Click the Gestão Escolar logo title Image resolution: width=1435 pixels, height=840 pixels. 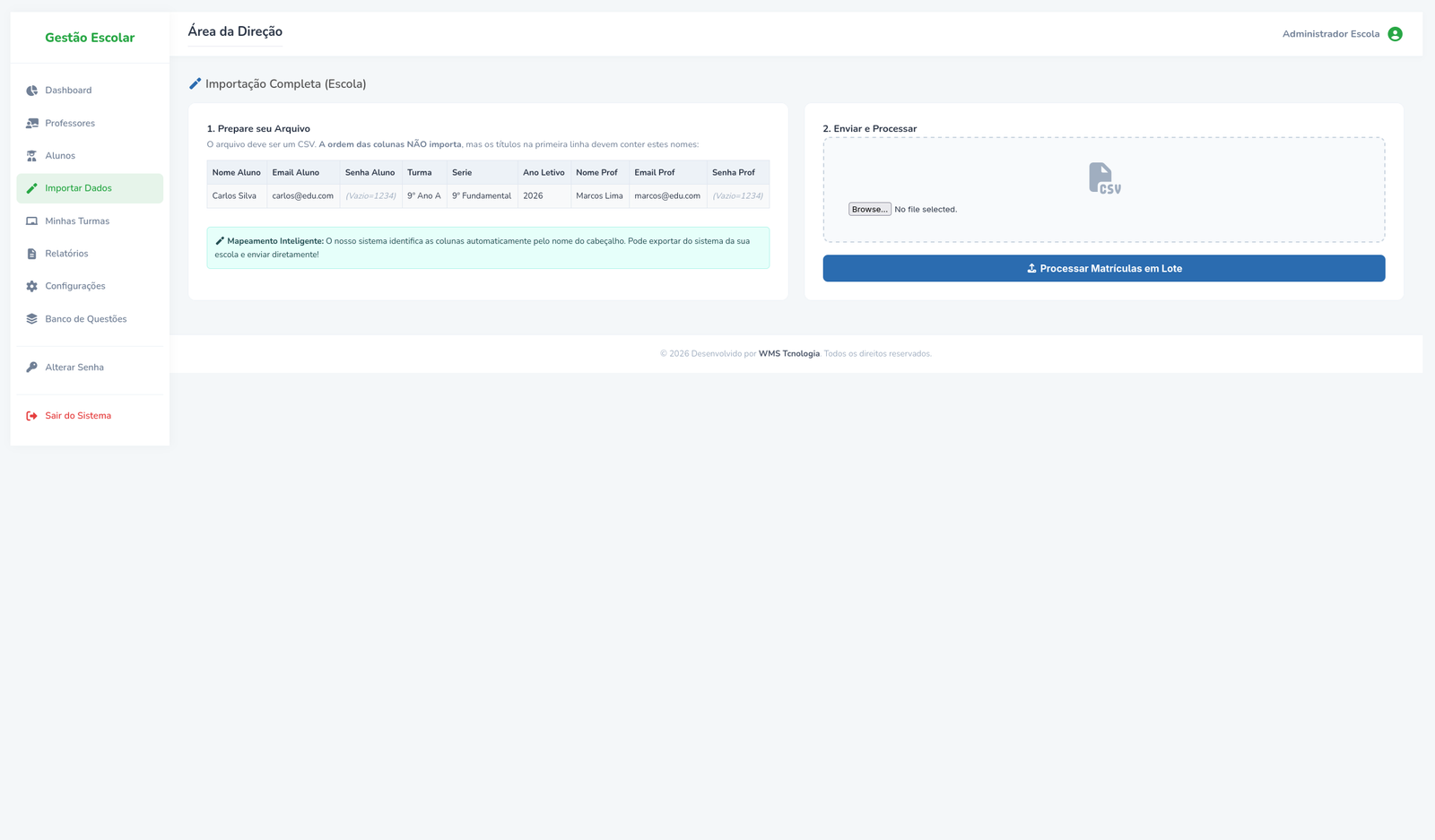(90, 38)
